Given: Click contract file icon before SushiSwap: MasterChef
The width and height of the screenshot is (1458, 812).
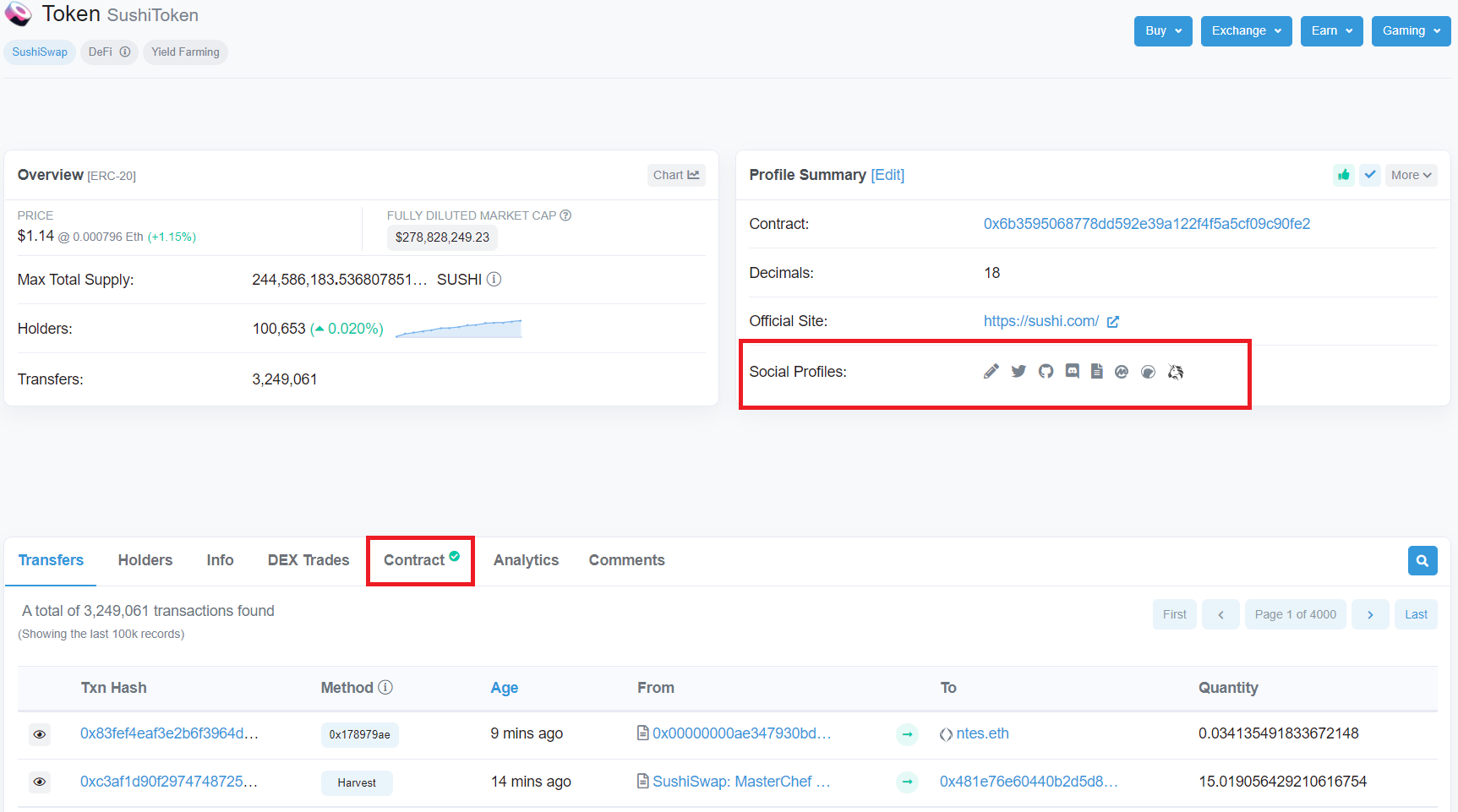Looking at the screenshot, I should [x=643, y=781].
